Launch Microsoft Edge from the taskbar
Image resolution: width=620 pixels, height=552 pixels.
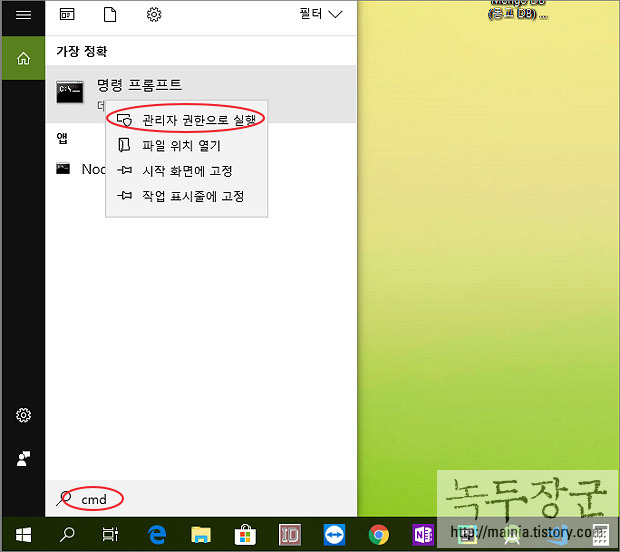(x=157, y=535)
